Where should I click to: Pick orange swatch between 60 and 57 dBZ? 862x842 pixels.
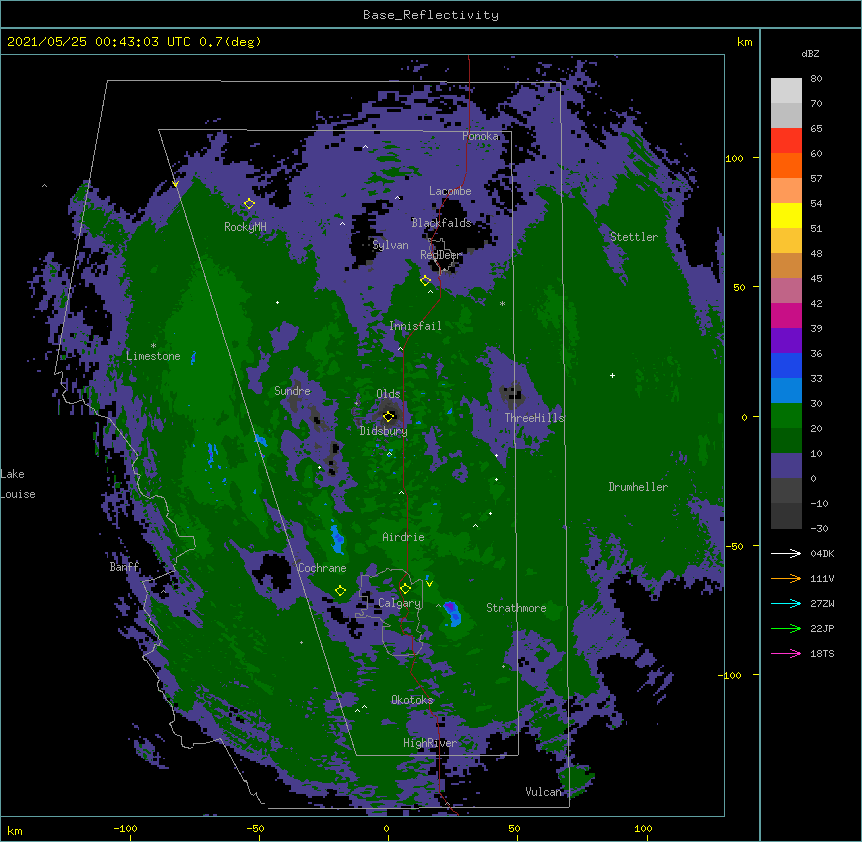point(786,165)
